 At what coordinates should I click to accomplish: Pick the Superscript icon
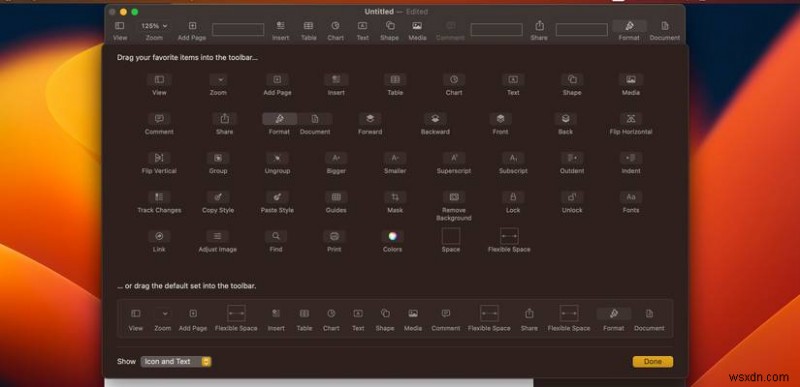point(454,158)
